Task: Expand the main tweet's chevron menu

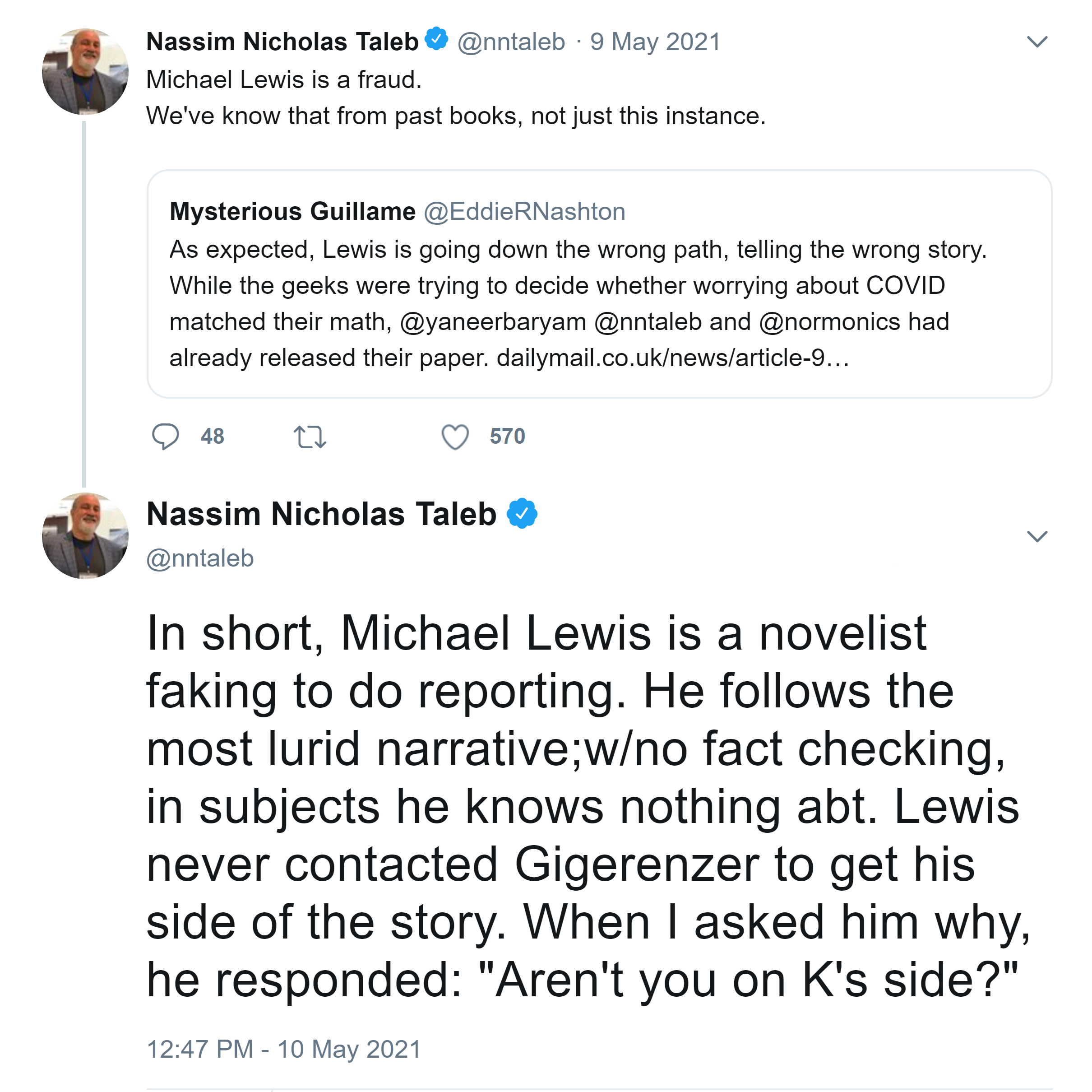Action: 1036,535
